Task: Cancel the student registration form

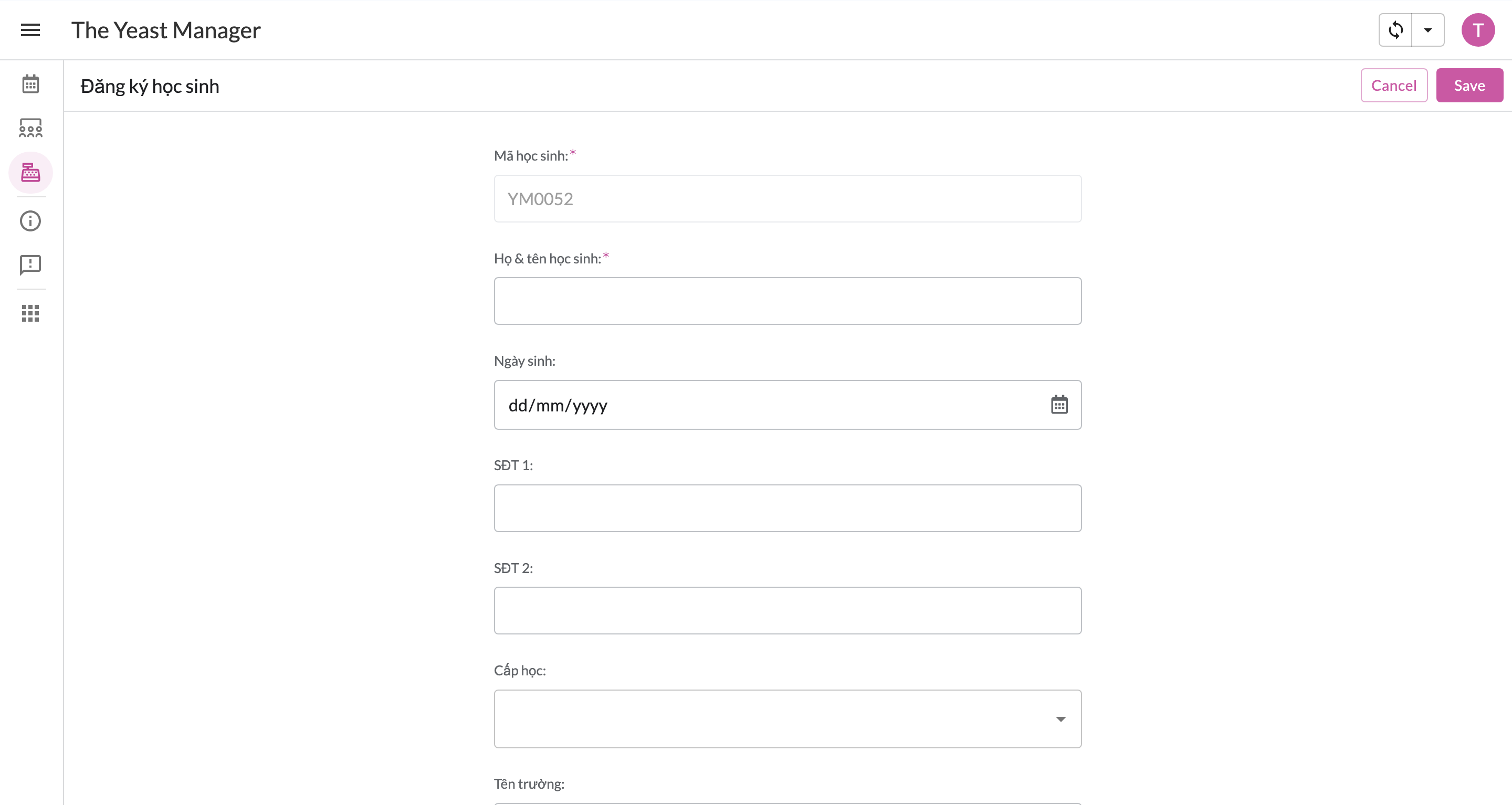Action: coord(1394,86)
